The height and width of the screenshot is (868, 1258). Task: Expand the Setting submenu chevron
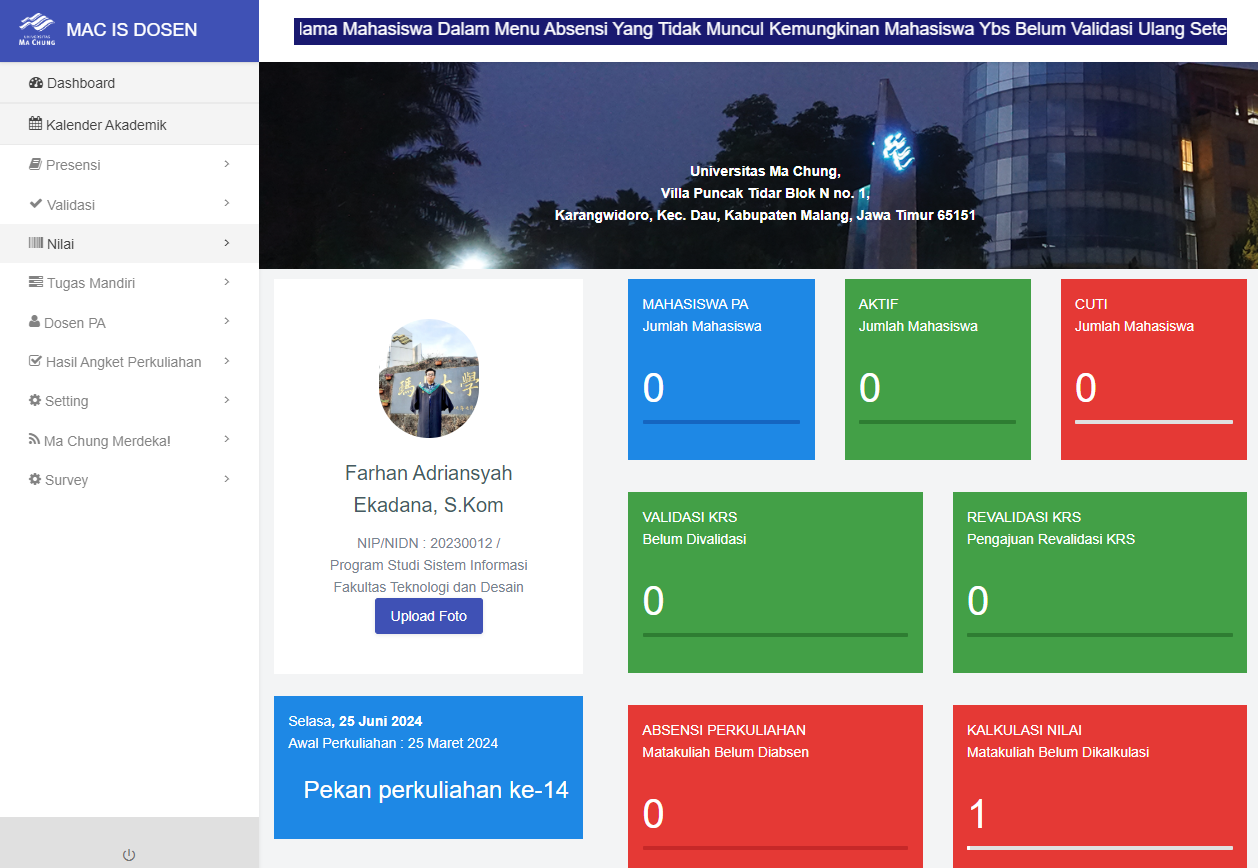227,400
